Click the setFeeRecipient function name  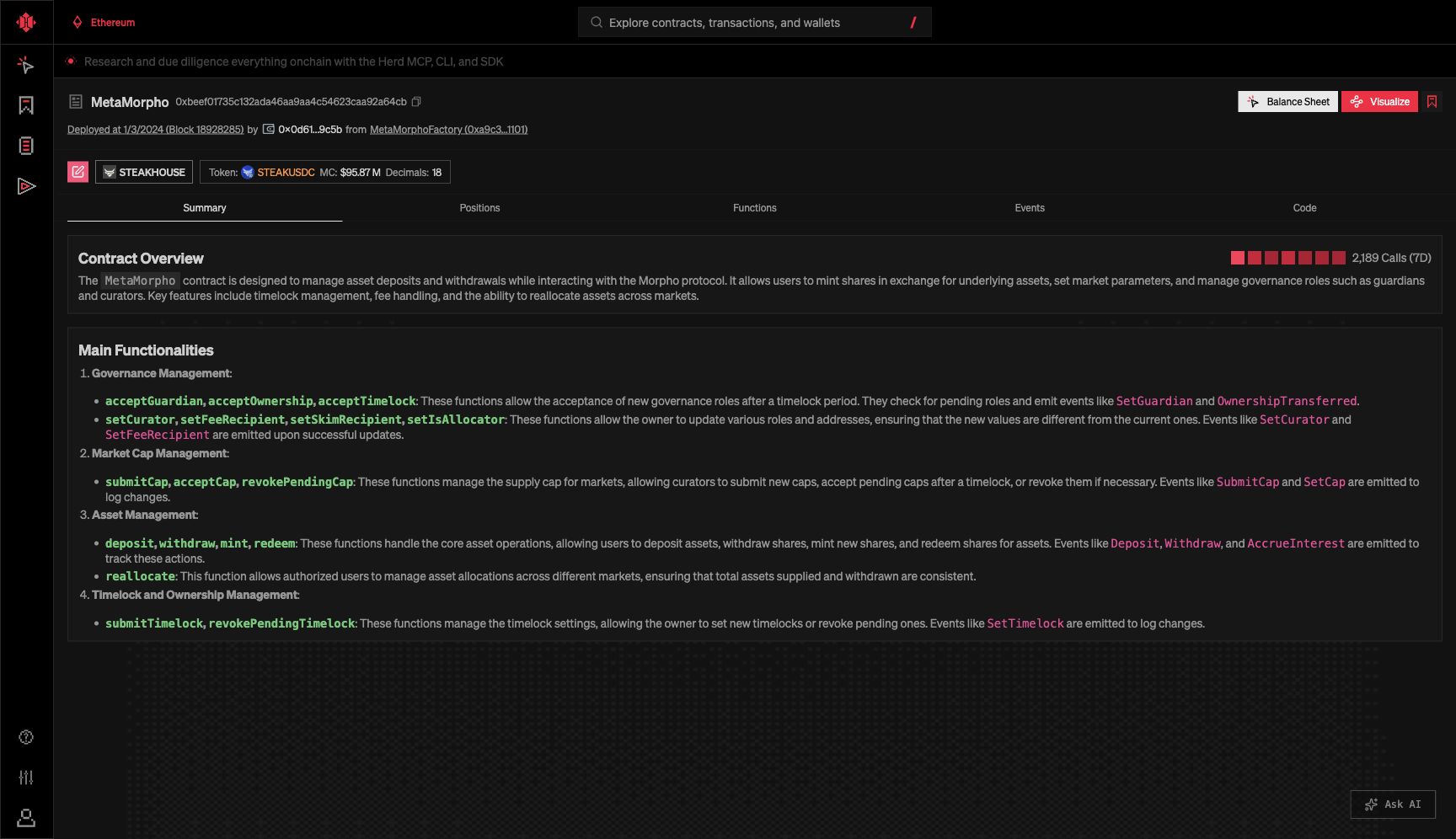pyautogui.click(x=233, y=419)
